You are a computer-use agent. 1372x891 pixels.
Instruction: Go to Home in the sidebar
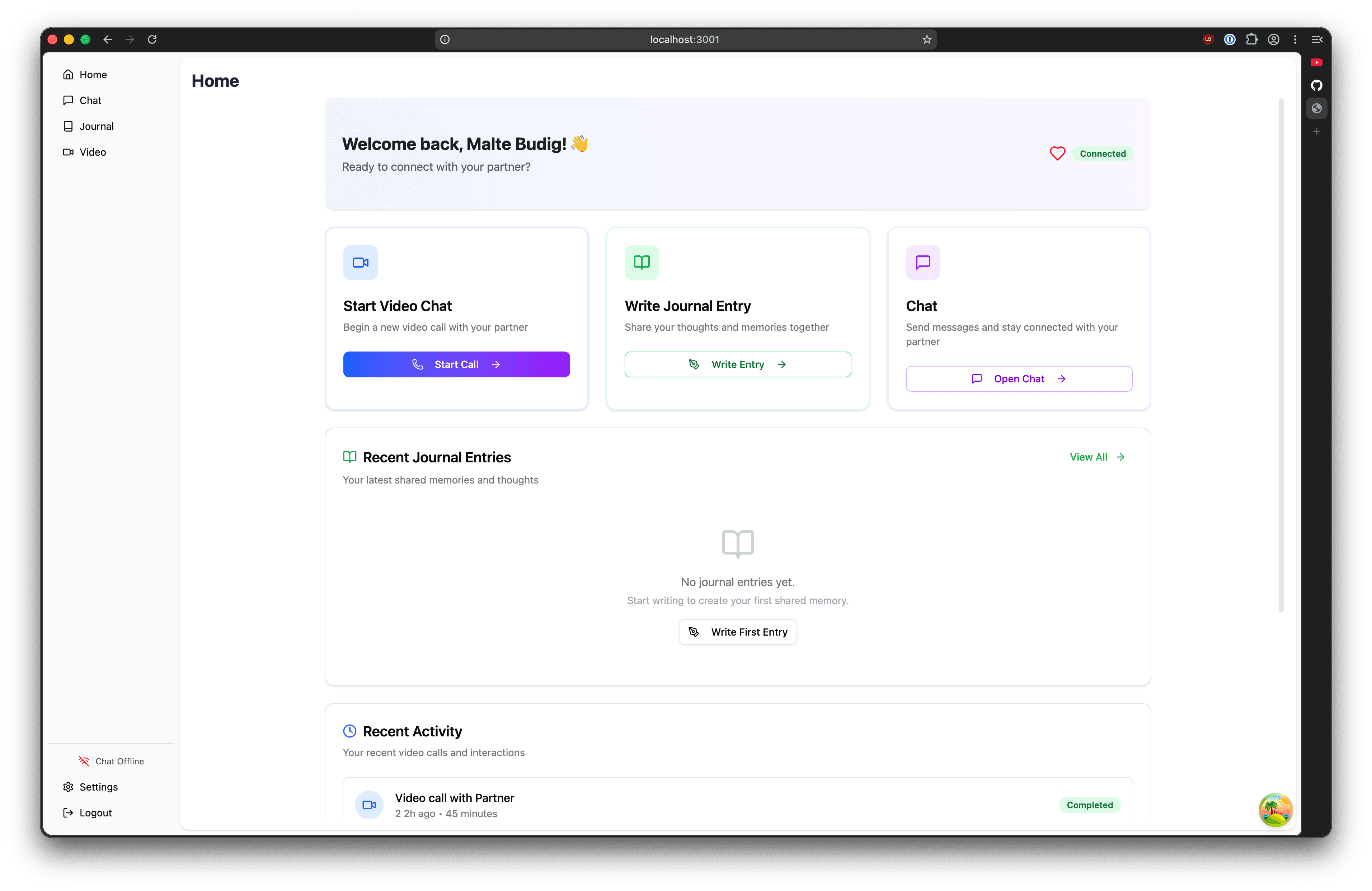tap(85, 74)
